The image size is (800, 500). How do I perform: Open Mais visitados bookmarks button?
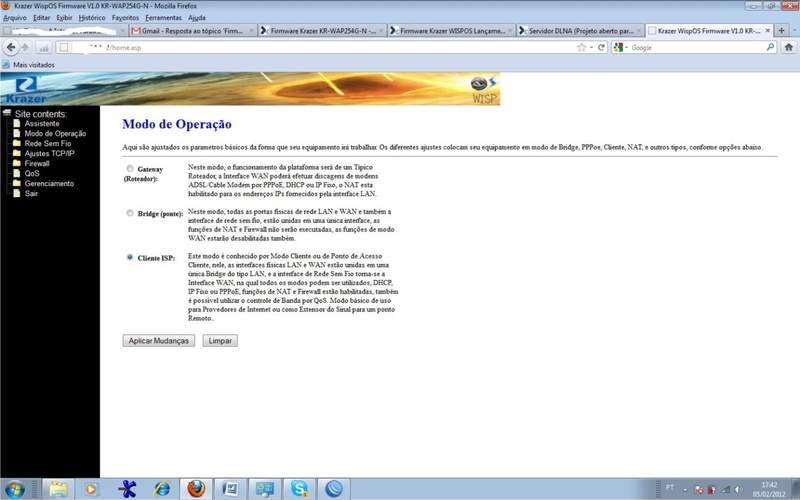(29, 65)
